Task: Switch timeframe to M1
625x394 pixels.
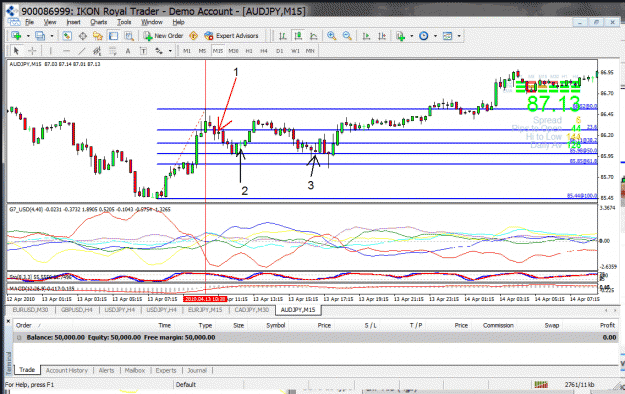Action: point(187,51)
